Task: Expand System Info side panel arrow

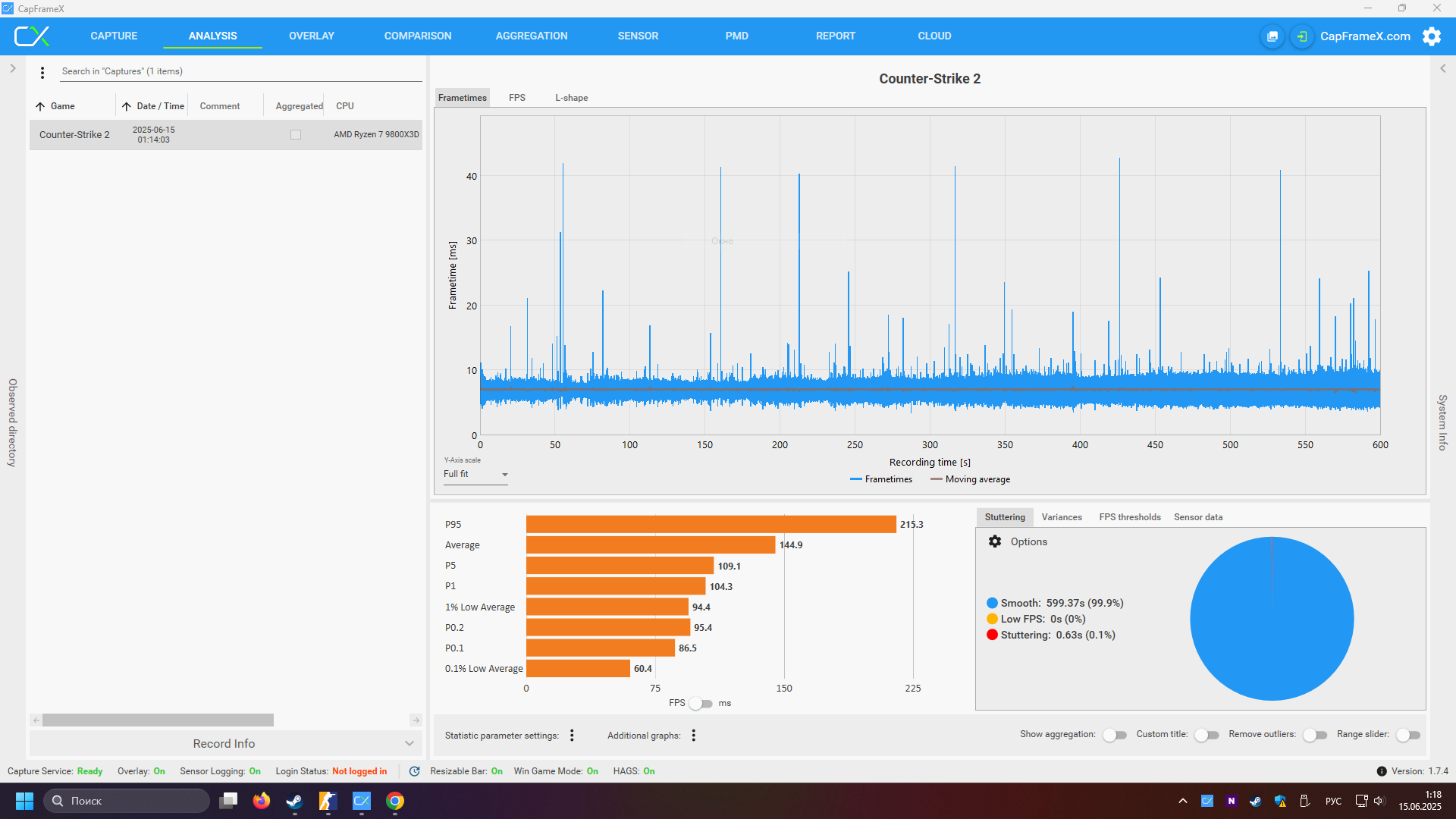Action: click(1442, 68)
